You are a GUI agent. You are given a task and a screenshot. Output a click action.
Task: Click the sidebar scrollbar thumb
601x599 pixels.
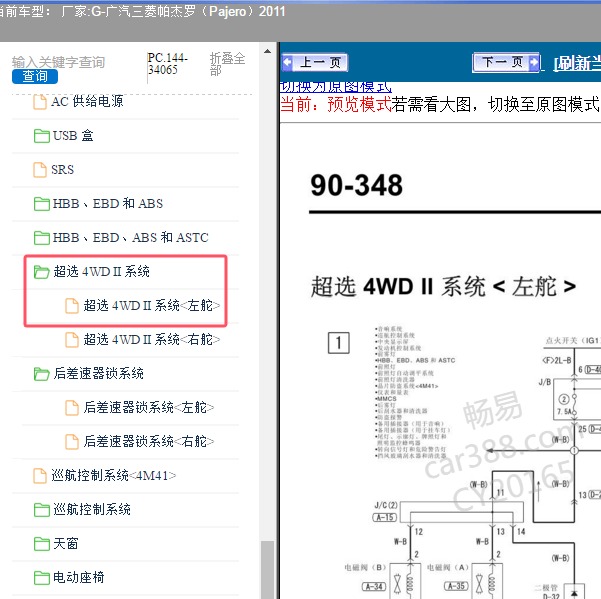coord(268,570)
